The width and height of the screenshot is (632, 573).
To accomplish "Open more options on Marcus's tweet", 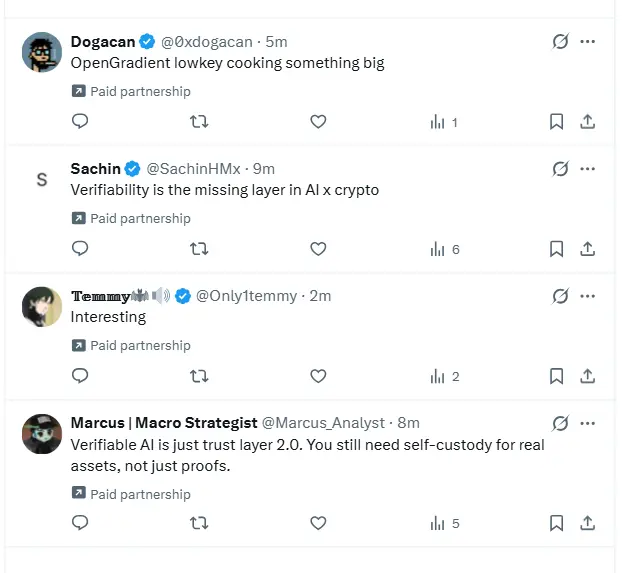I will pyautogui.click(x=588, y=423).
